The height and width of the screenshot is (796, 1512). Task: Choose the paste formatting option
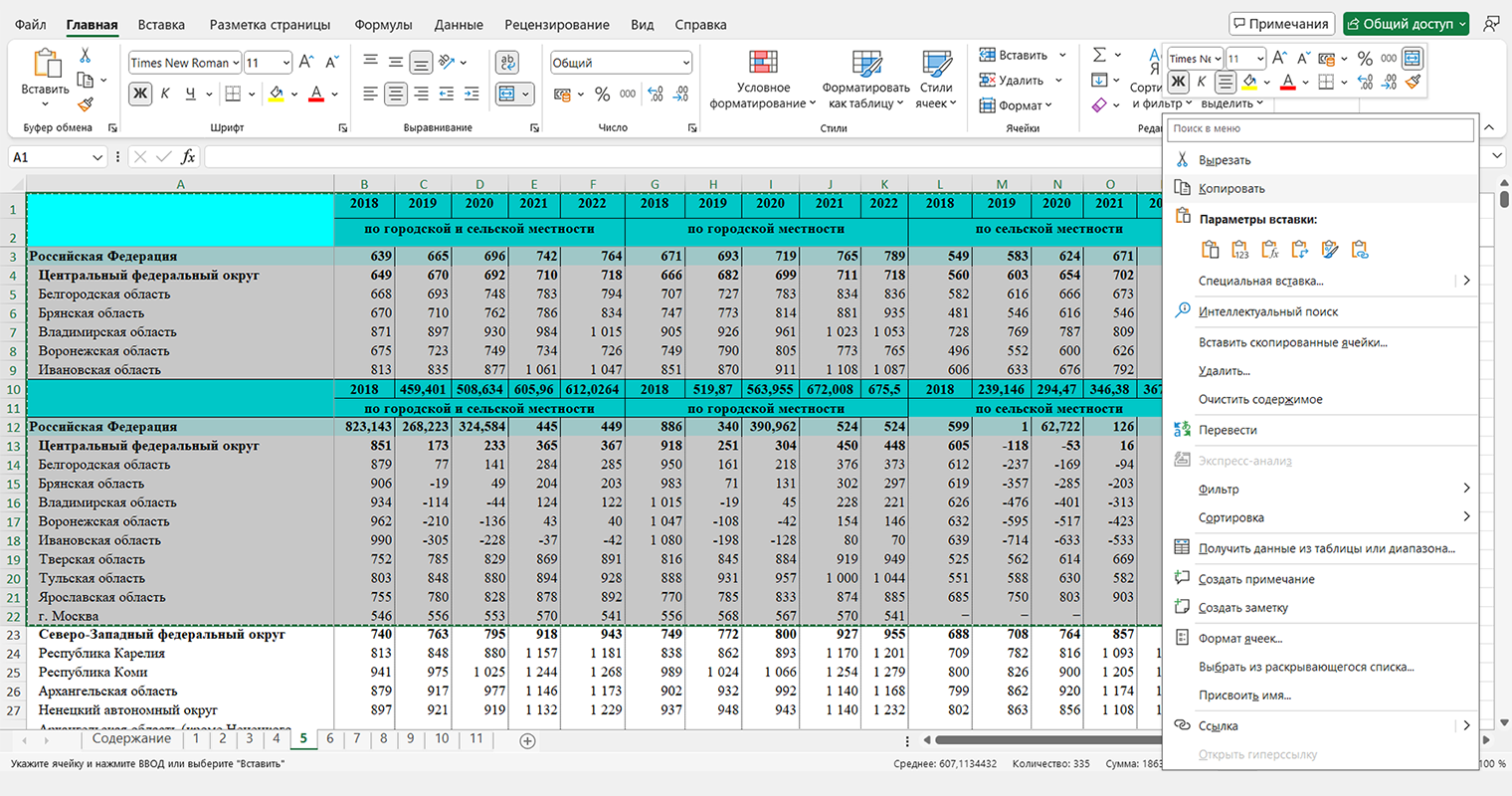[x=1330, y=250]
